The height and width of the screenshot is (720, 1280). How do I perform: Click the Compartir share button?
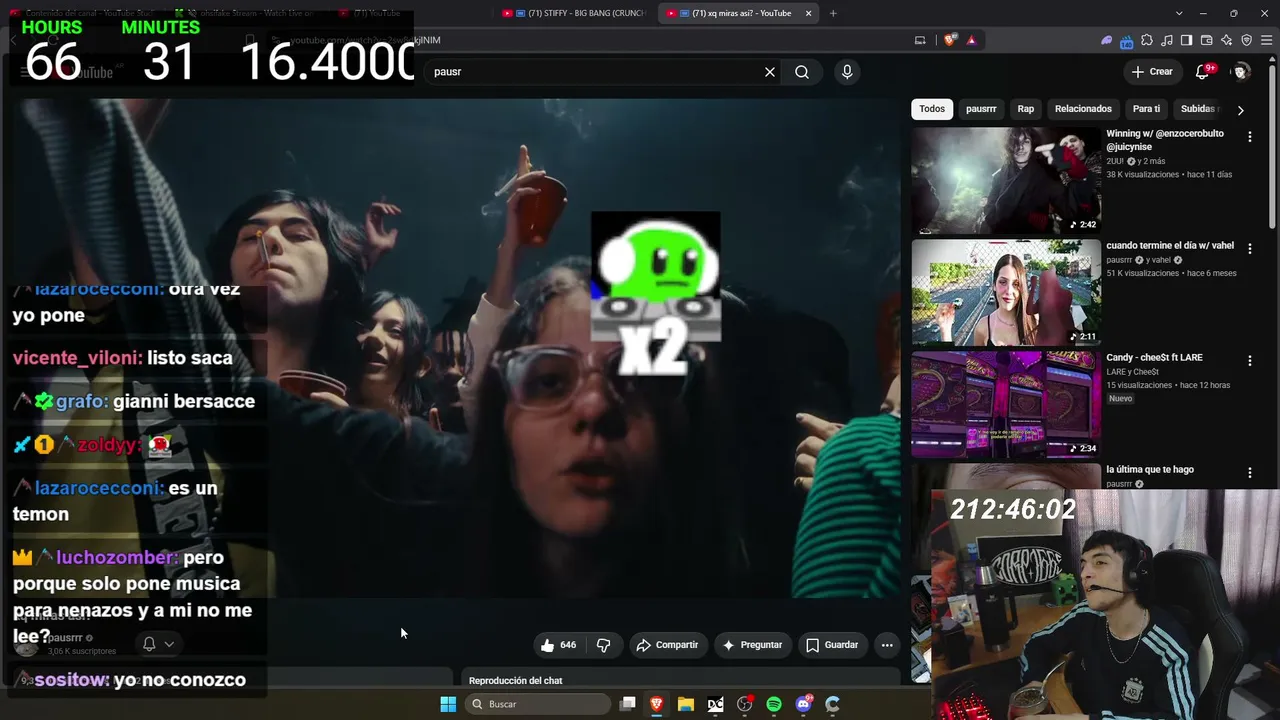(667, 645)
